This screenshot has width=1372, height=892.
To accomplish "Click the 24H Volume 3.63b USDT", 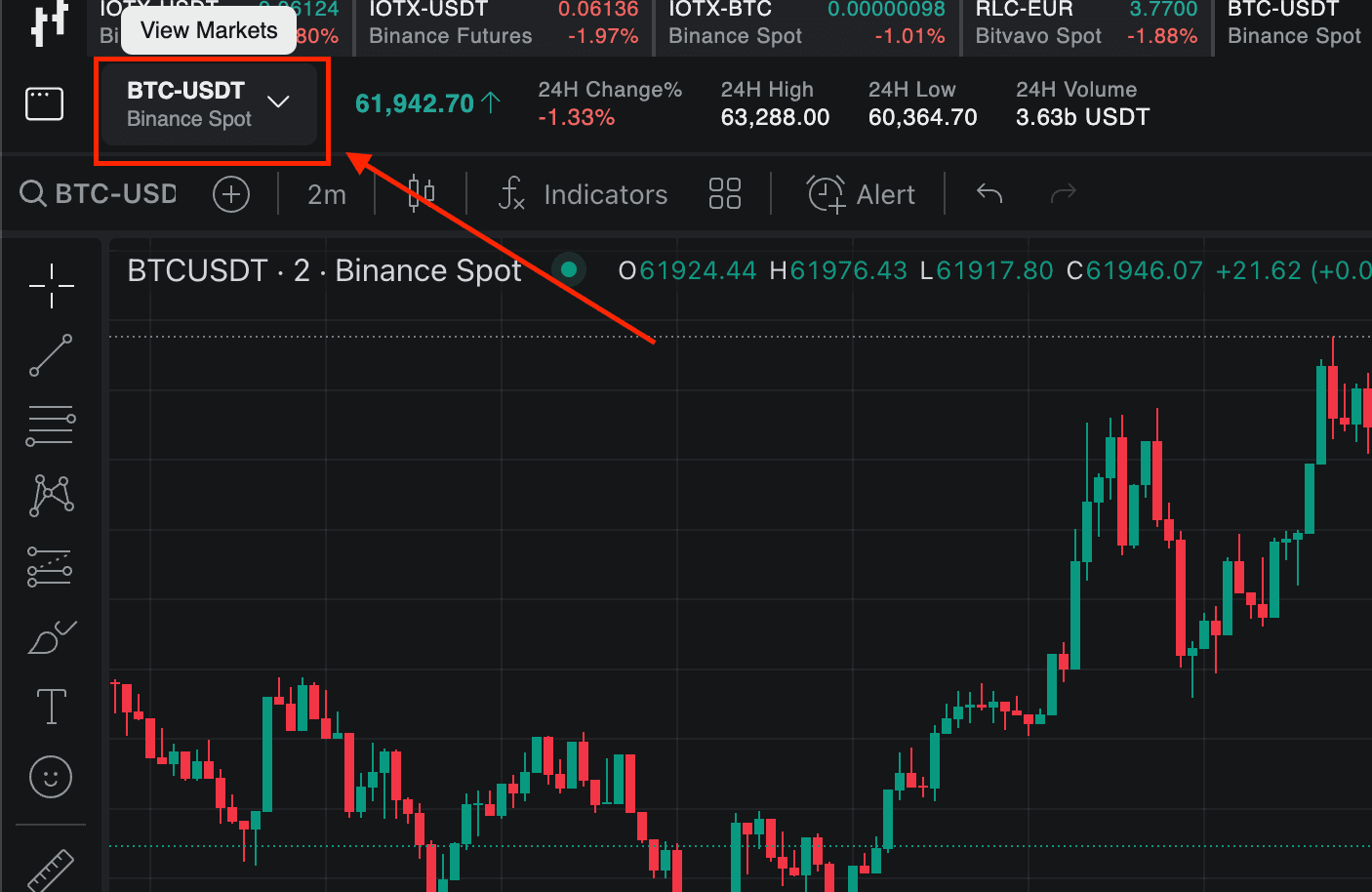I will coord(1082,117).
